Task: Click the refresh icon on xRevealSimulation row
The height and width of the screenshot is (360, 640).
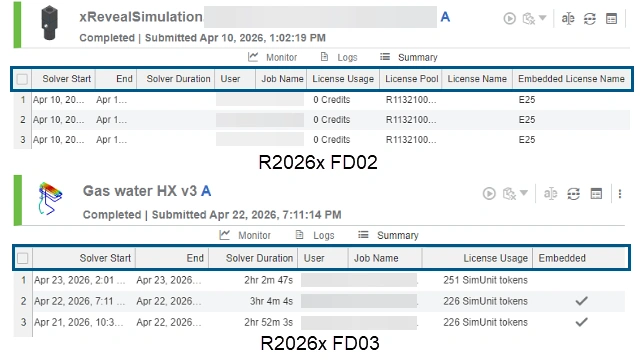Action: 589,18
